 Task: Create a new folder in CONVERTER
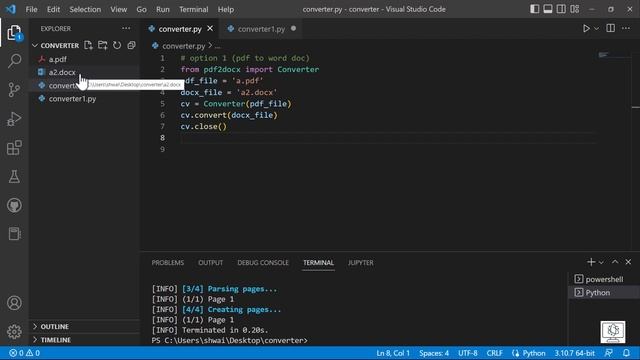(102, 45)
